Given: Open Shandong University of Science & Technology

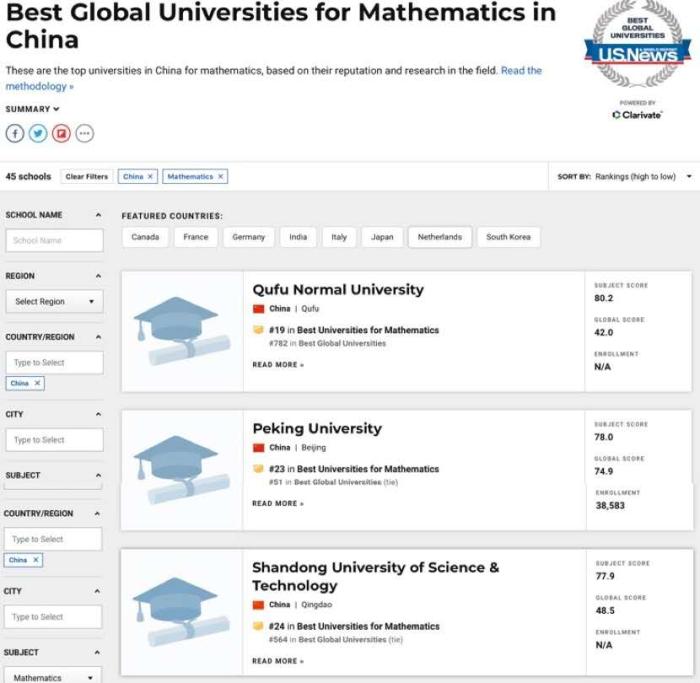Looking at the screenshot, I should (375, 576).
